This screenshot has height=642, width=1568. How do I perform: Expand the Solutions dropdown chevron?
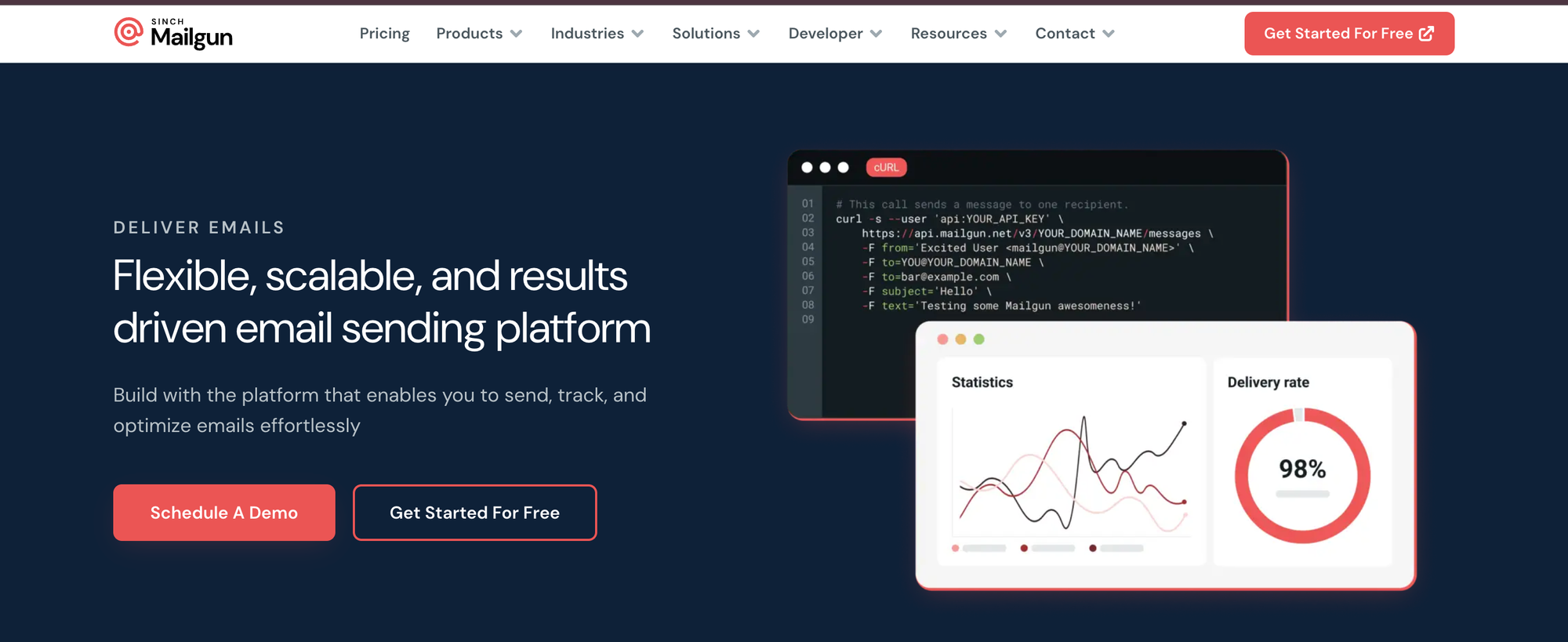pos(753,34)
